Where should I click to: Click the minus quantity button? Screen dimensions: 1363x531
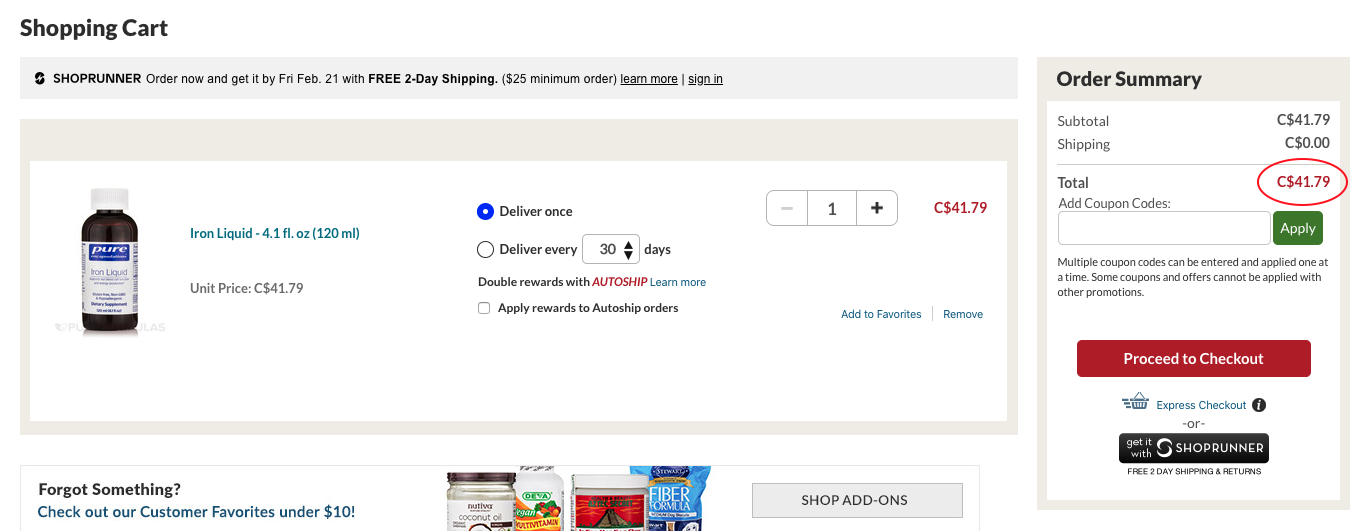tap(787, 208)
